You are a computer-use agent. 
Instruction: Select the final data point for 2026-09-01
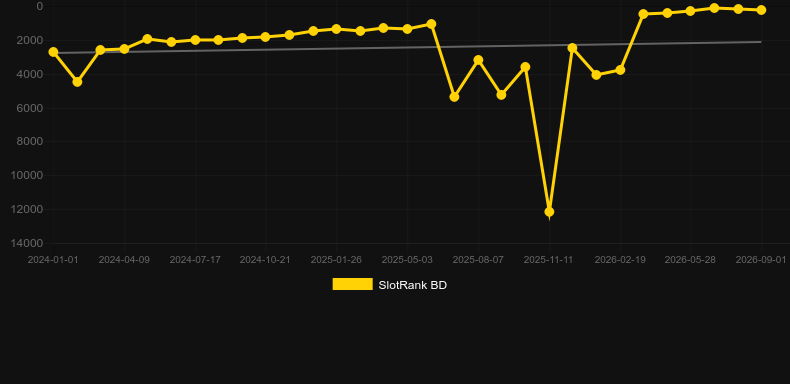(x=761, y=10)
